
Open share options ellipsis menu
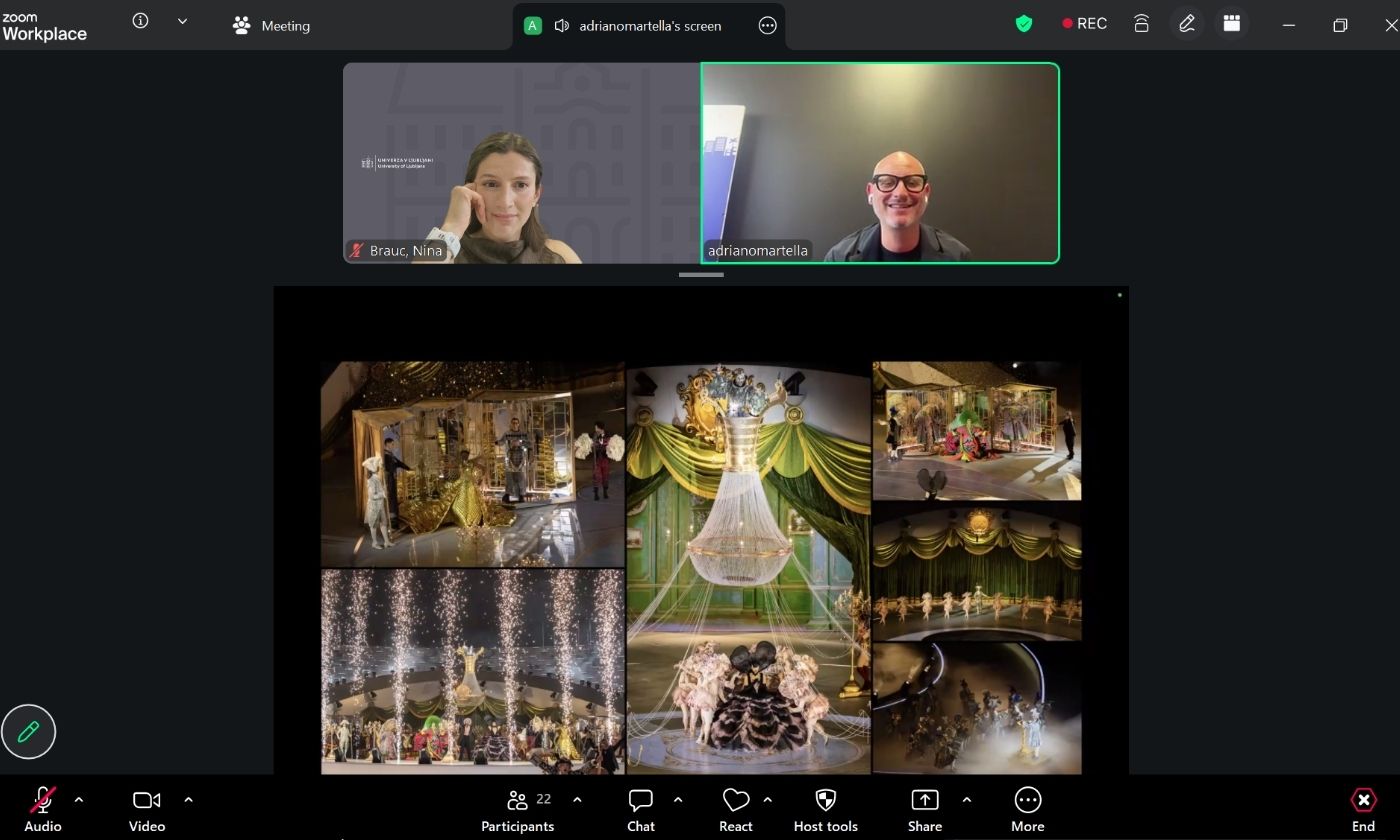click(768, 26)
